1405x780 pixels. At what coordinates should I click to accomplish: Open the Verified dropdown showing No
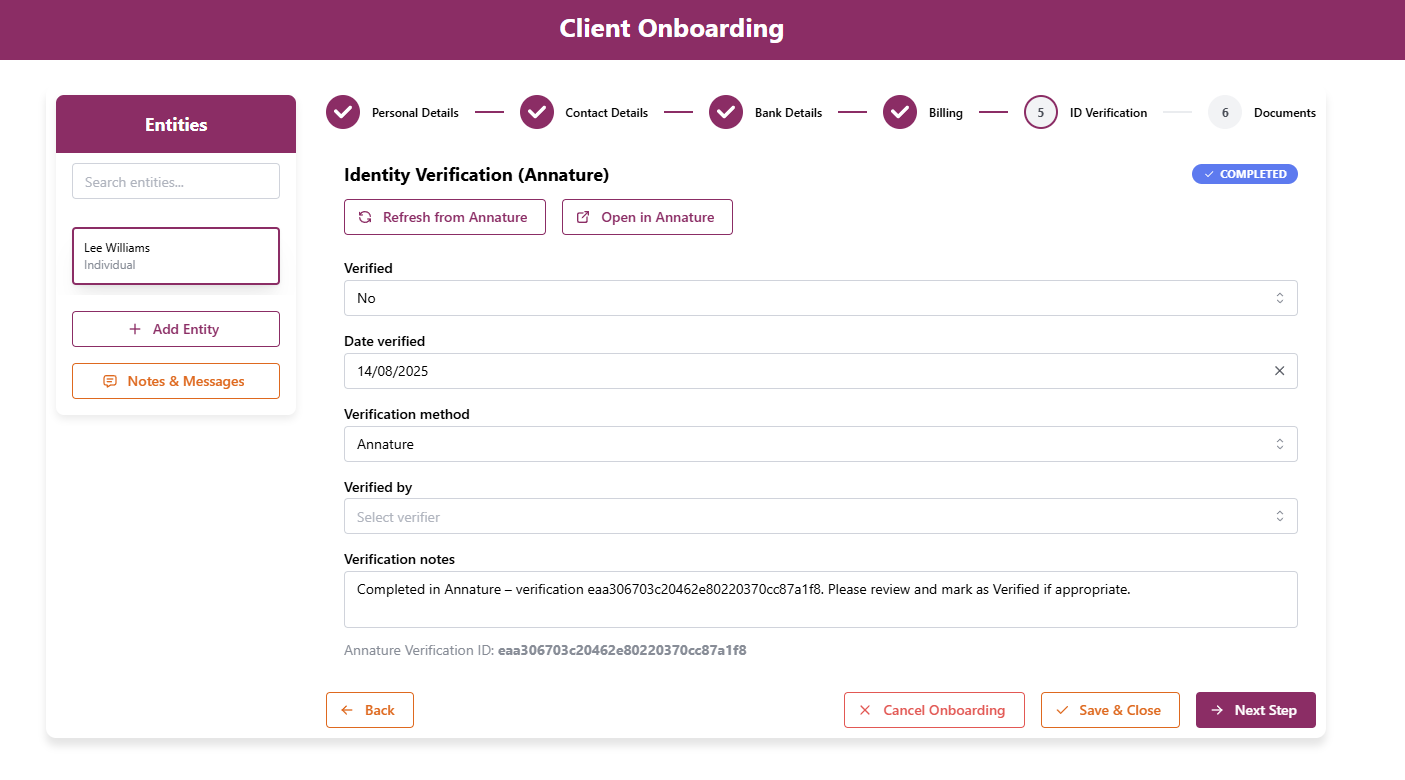click(820, 298)
